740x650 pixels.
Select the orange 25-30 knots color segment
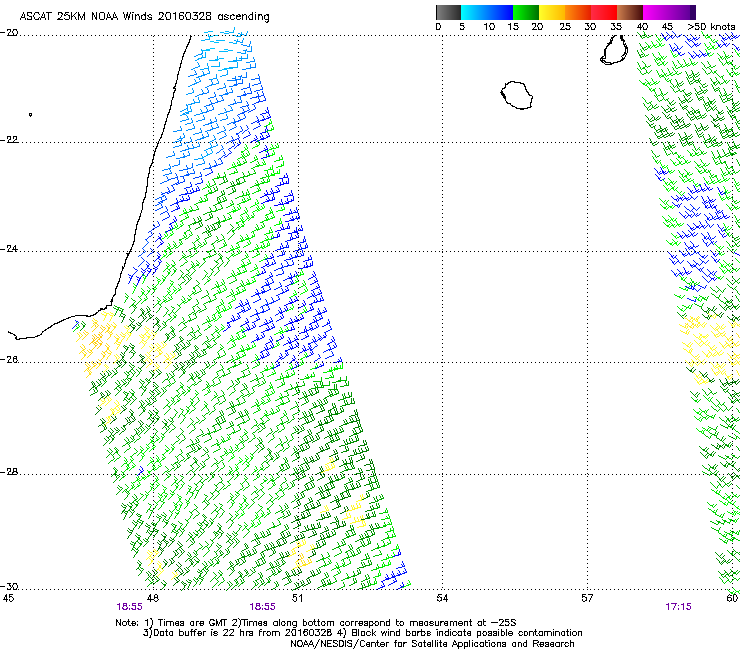578,12
